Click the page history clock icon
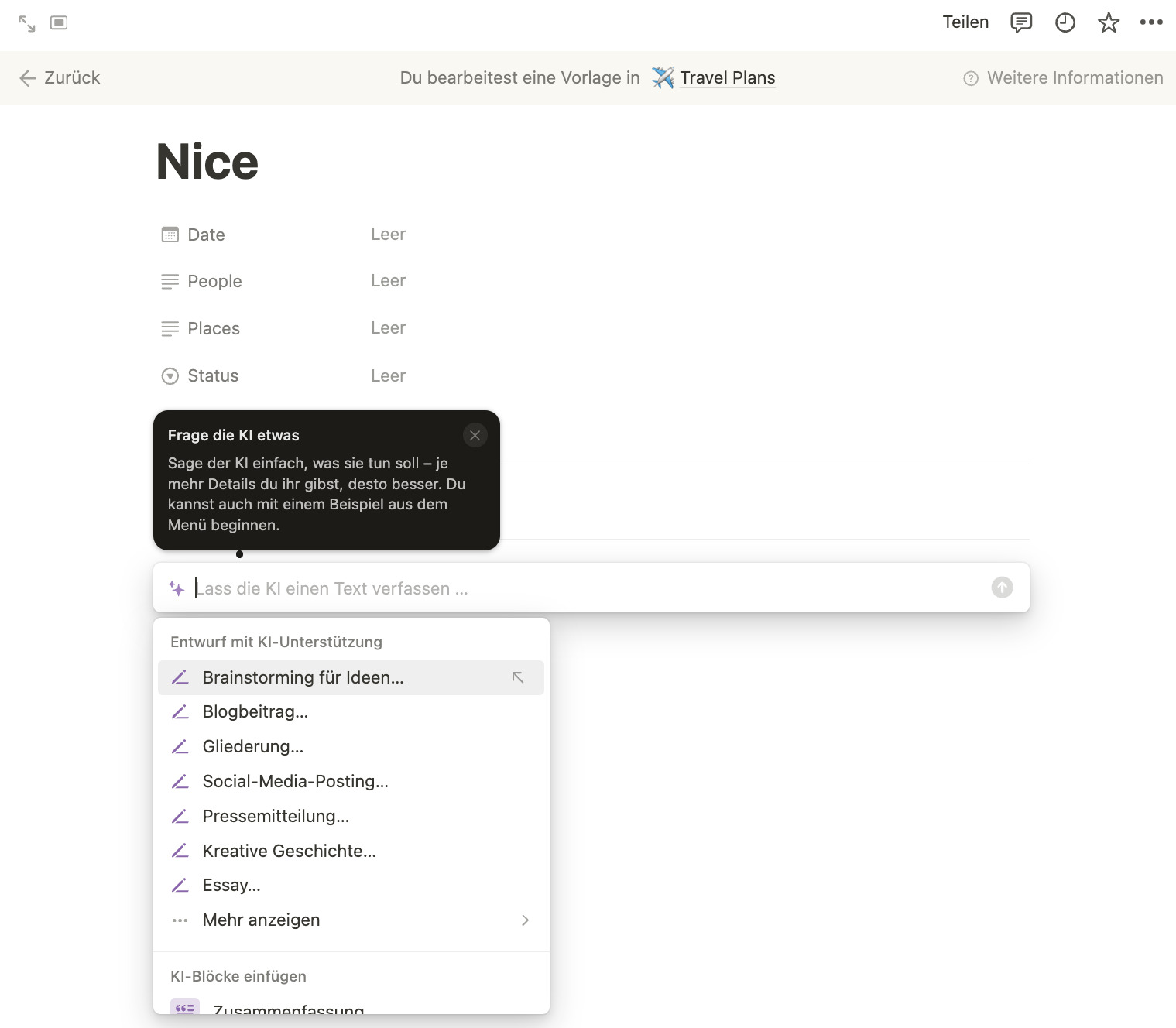 (1065, 23)
